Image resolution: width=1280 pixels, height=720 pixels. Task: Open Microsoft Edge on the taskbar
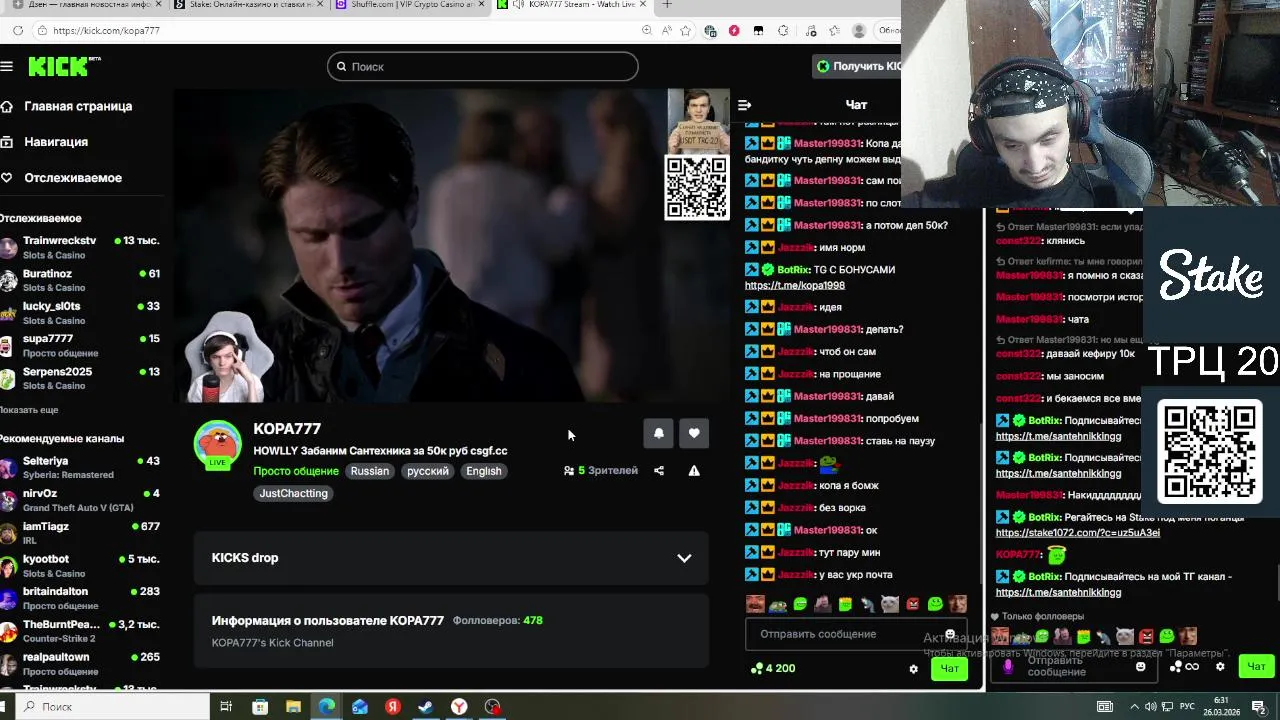[x=327, y=707]
